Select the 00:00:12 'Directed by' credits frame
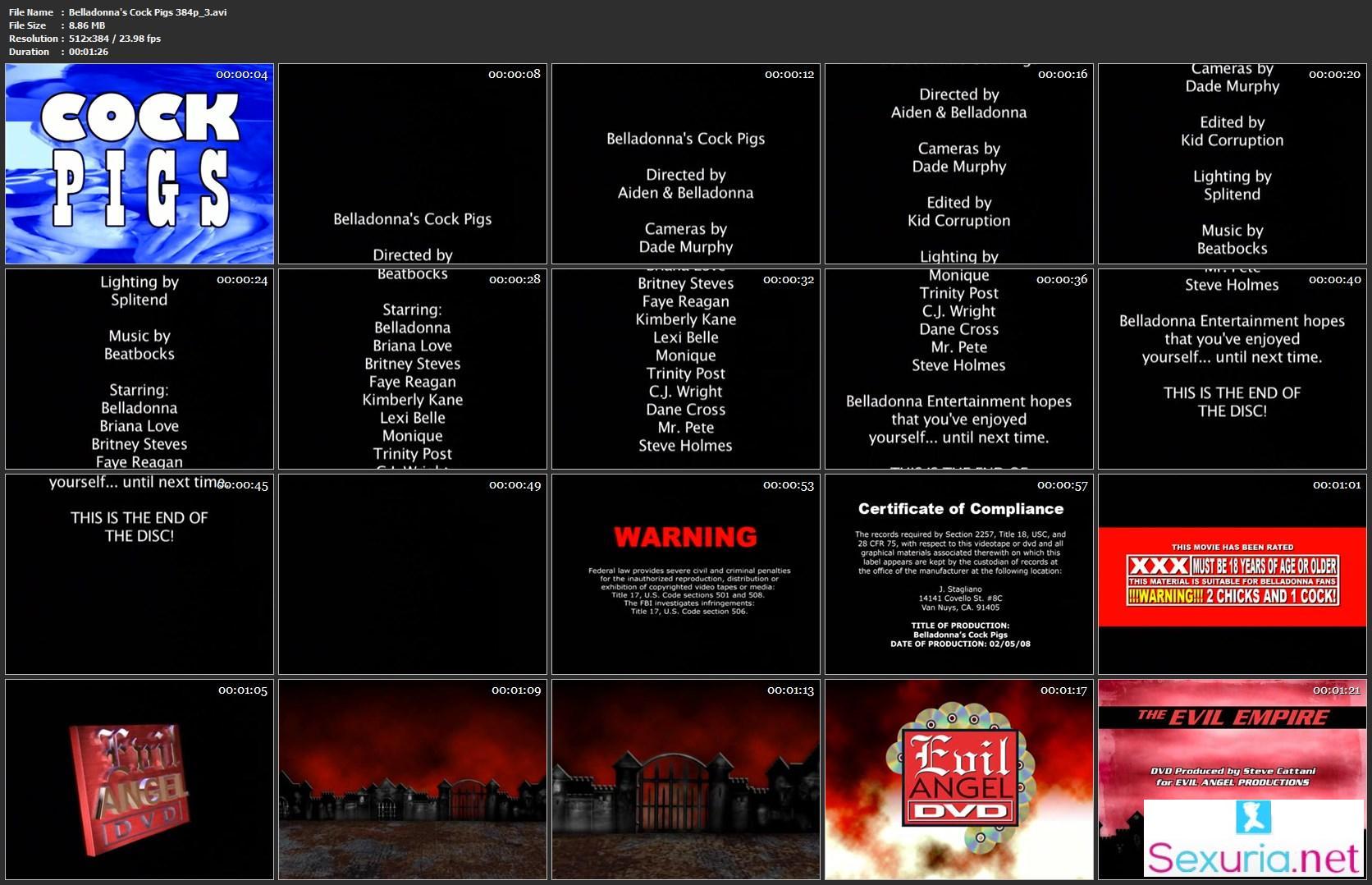Image resolution: width=1372 pixels, height=885 pixels. 685,163
